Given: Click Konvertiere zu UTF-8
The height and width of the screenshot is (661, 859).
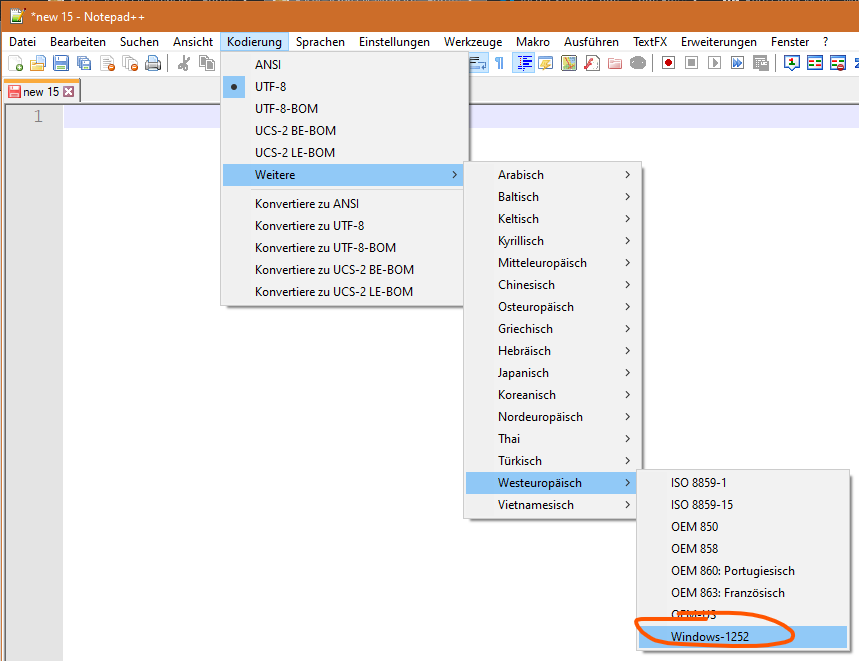Looking at the screenshot, I should pyautogui.click(x=343, y=226).
